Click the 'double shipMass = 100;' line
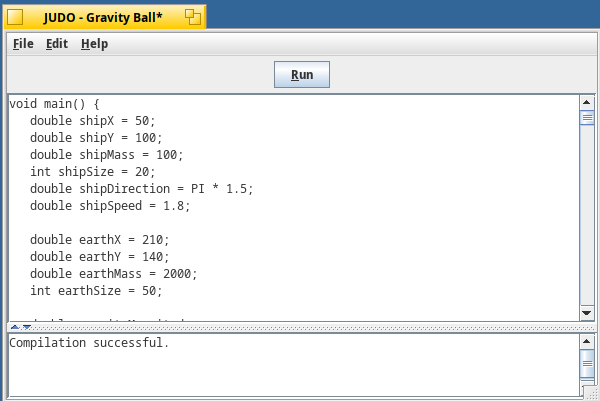 click(107, 155)
